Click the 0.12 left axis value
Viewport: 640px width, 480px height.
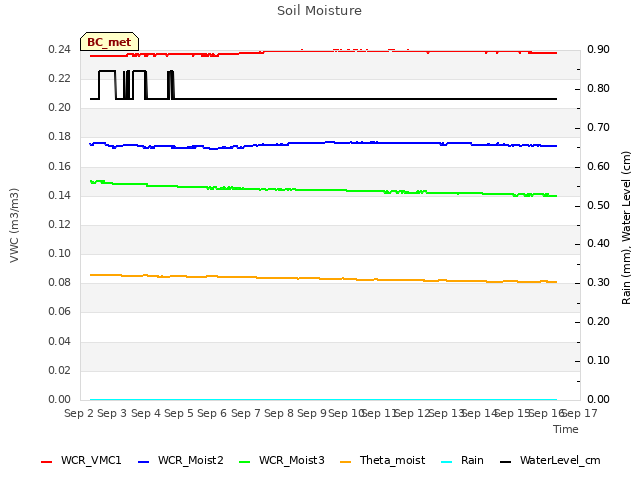coord(60,224)
